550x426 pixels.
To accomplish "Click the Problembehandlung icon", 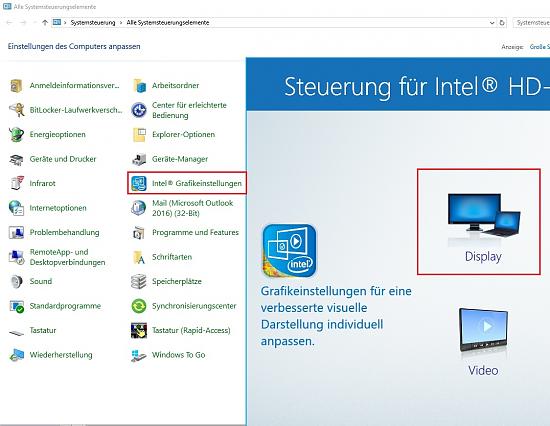I will tap(16, 233).
